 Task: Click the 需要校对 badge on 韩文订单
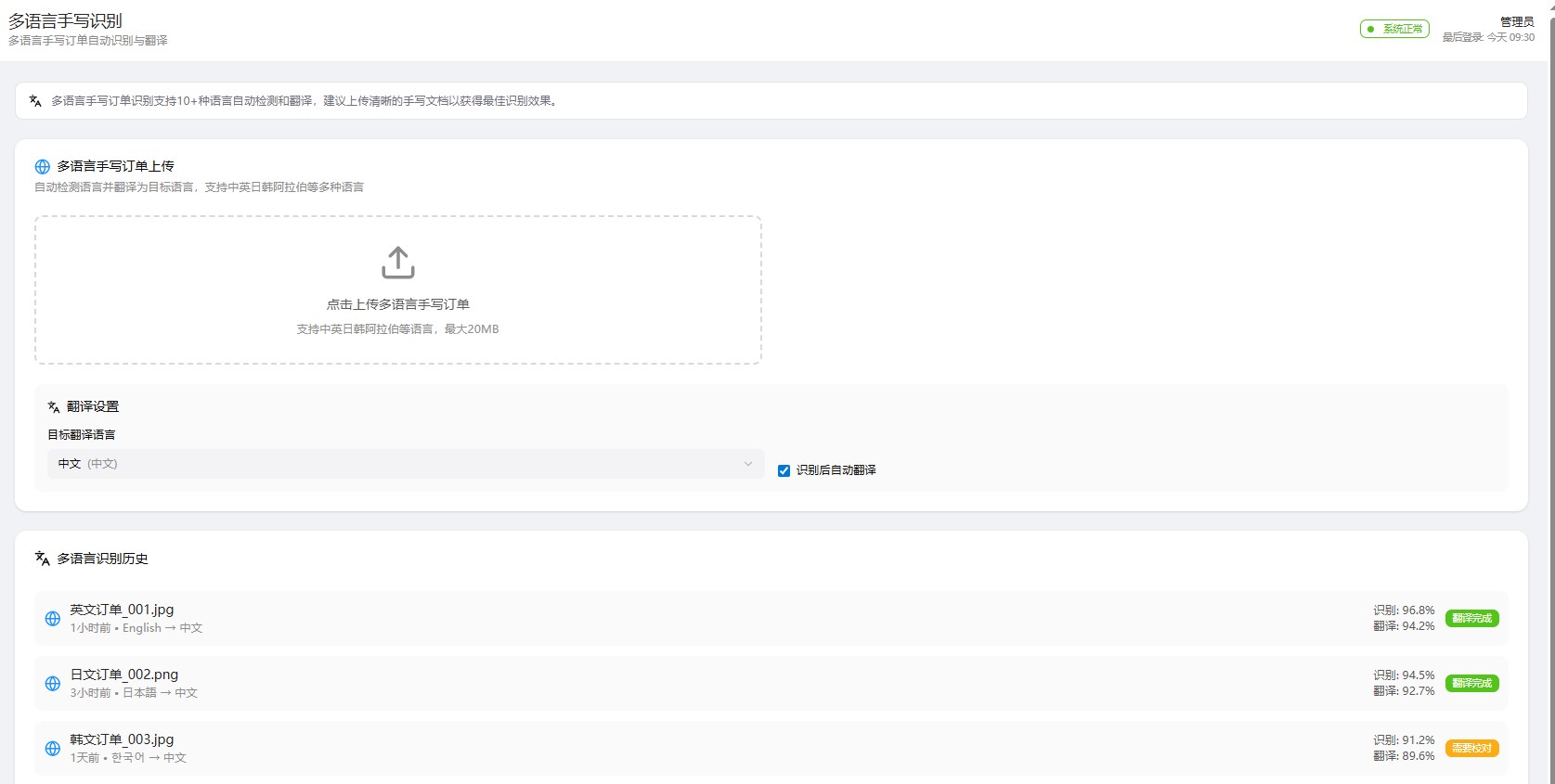[1471, 749]
